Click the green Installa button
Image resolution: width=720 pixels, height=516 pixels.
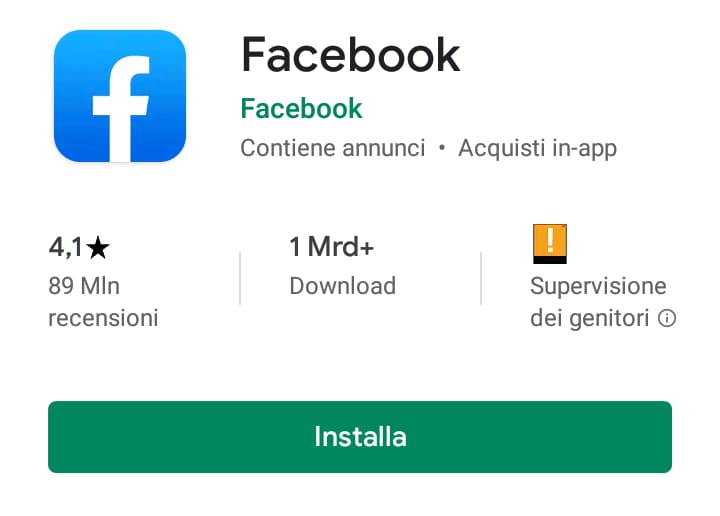pyautogui.click(x=360, y=437)
